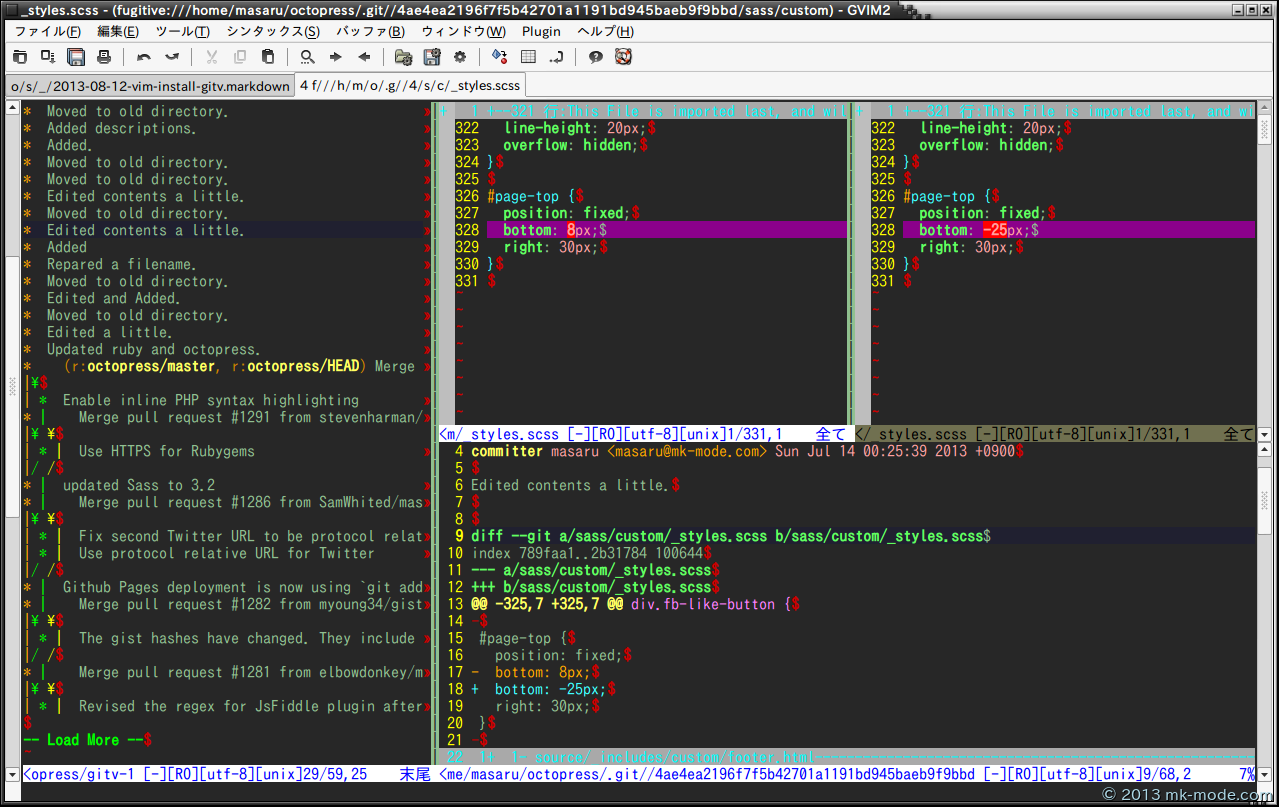
Task: Click the Find Help lifebuoy icon
Action: [x=623, y=57]
